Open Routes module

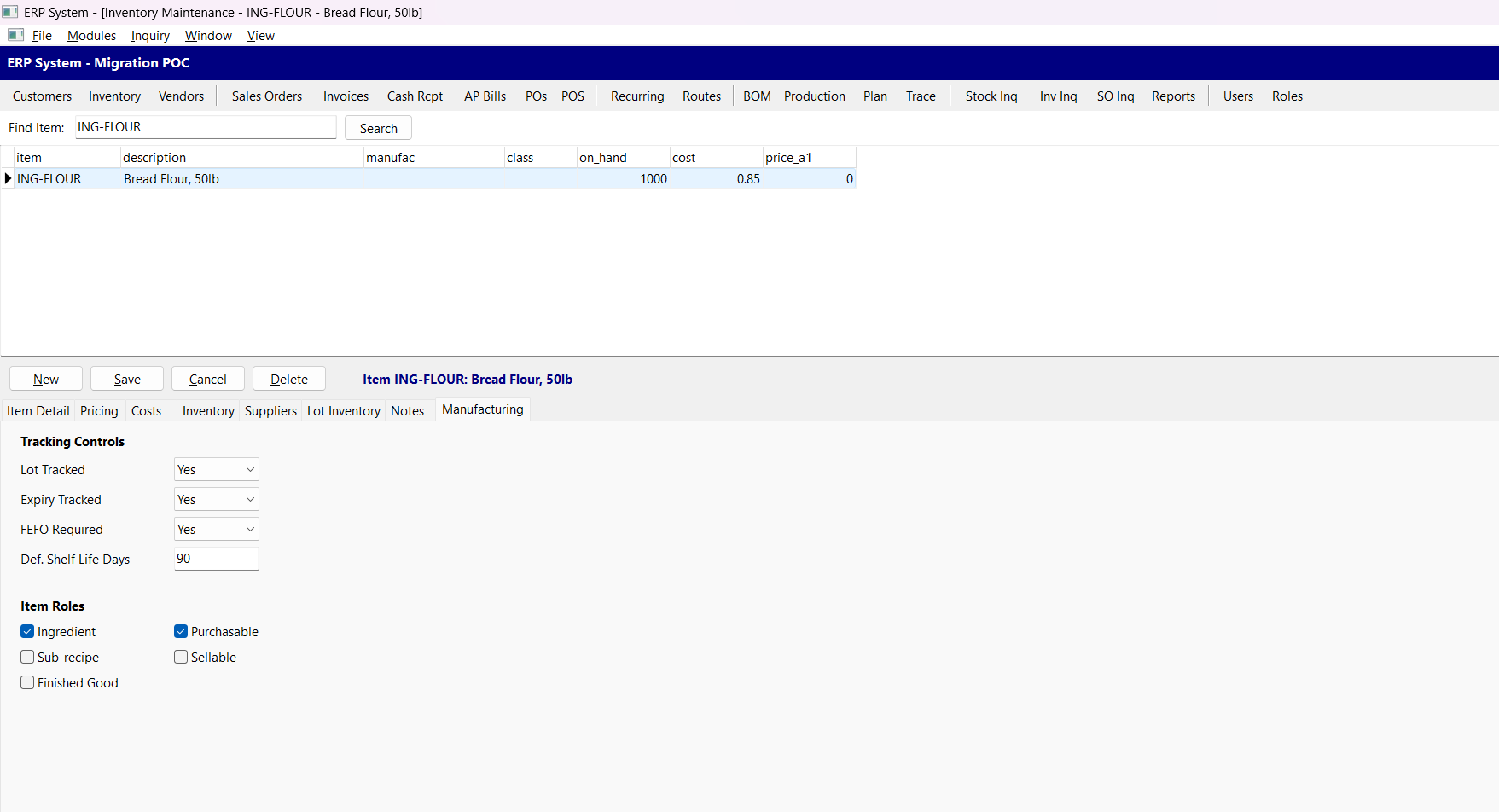click(701, 96)
